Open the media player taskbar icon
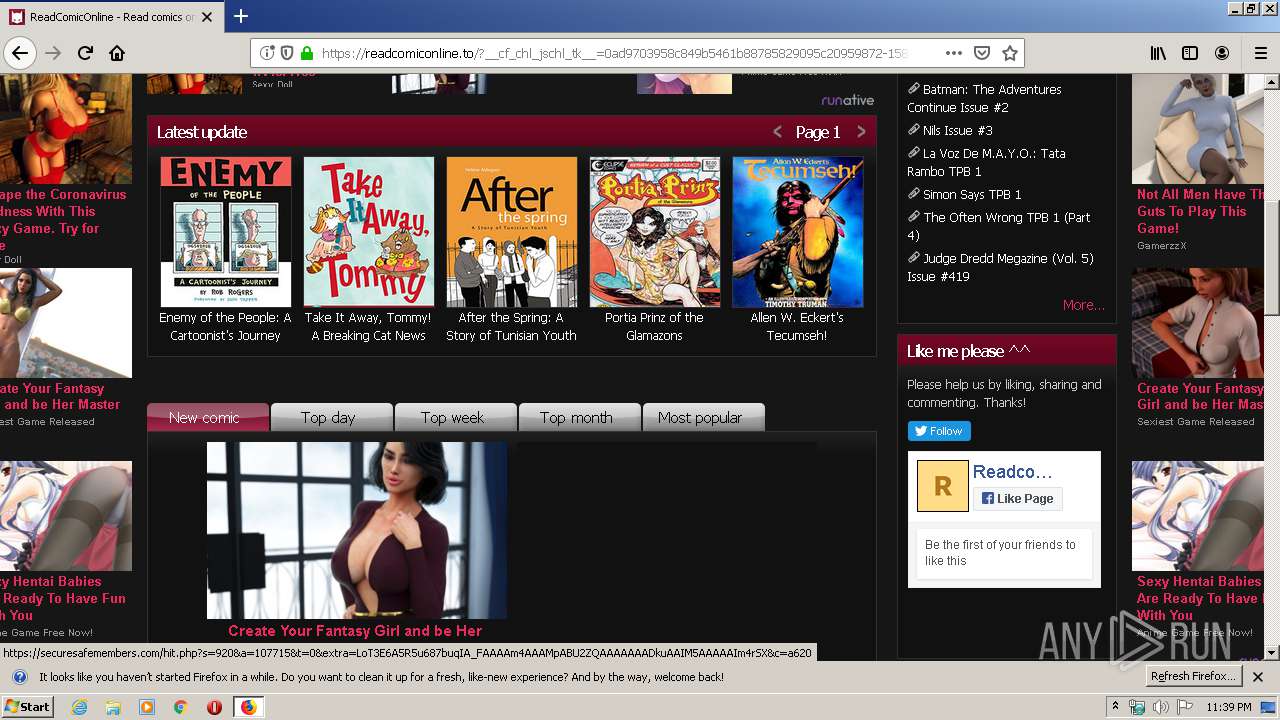The image size is (1280, 720). coord(147,707)
